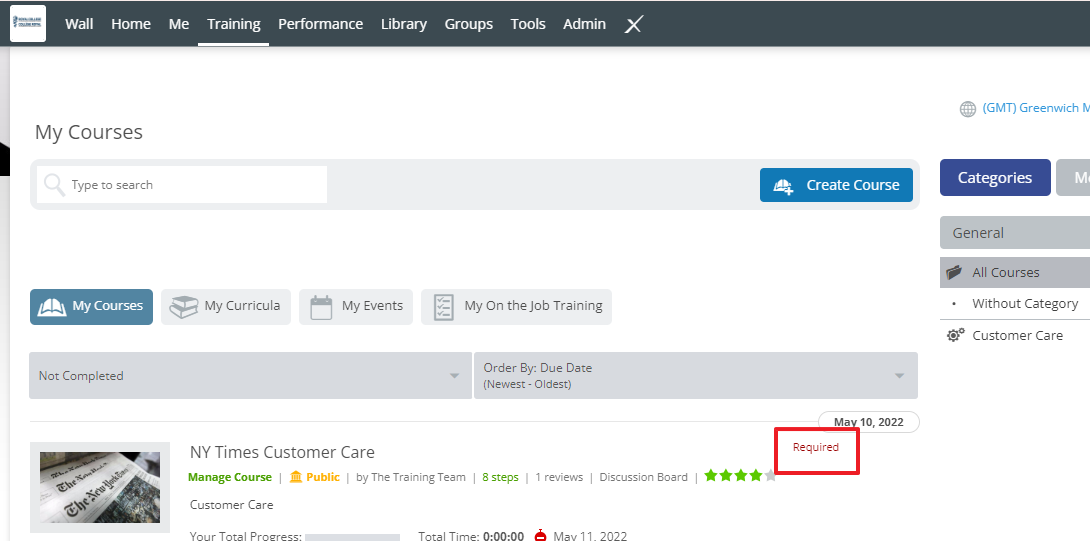This screenshot has height=541, width=1090.
Task: Click the Customer Care gears icon
Action: (x=956, y=335)
